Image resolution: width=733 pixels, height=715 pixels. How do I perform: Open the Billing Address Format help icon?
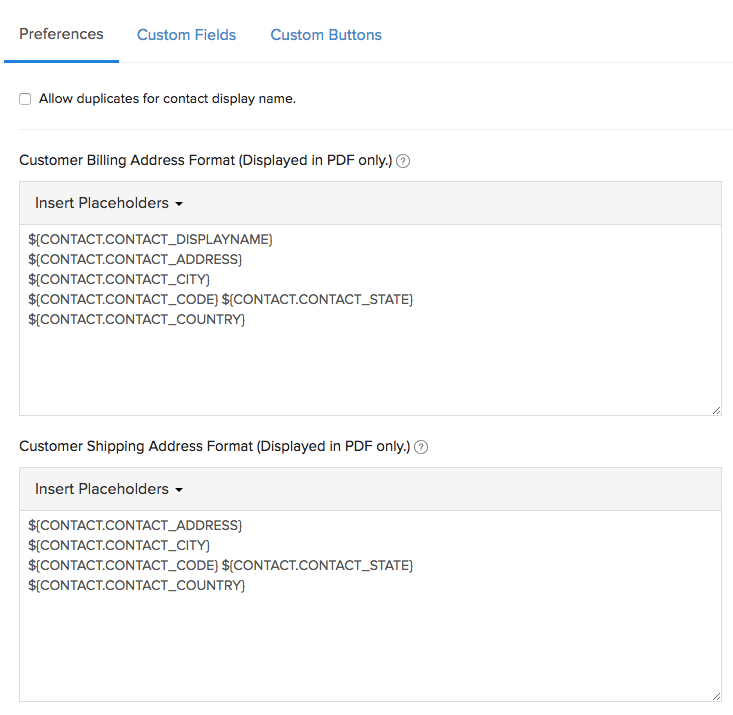[x=403, y=161]
